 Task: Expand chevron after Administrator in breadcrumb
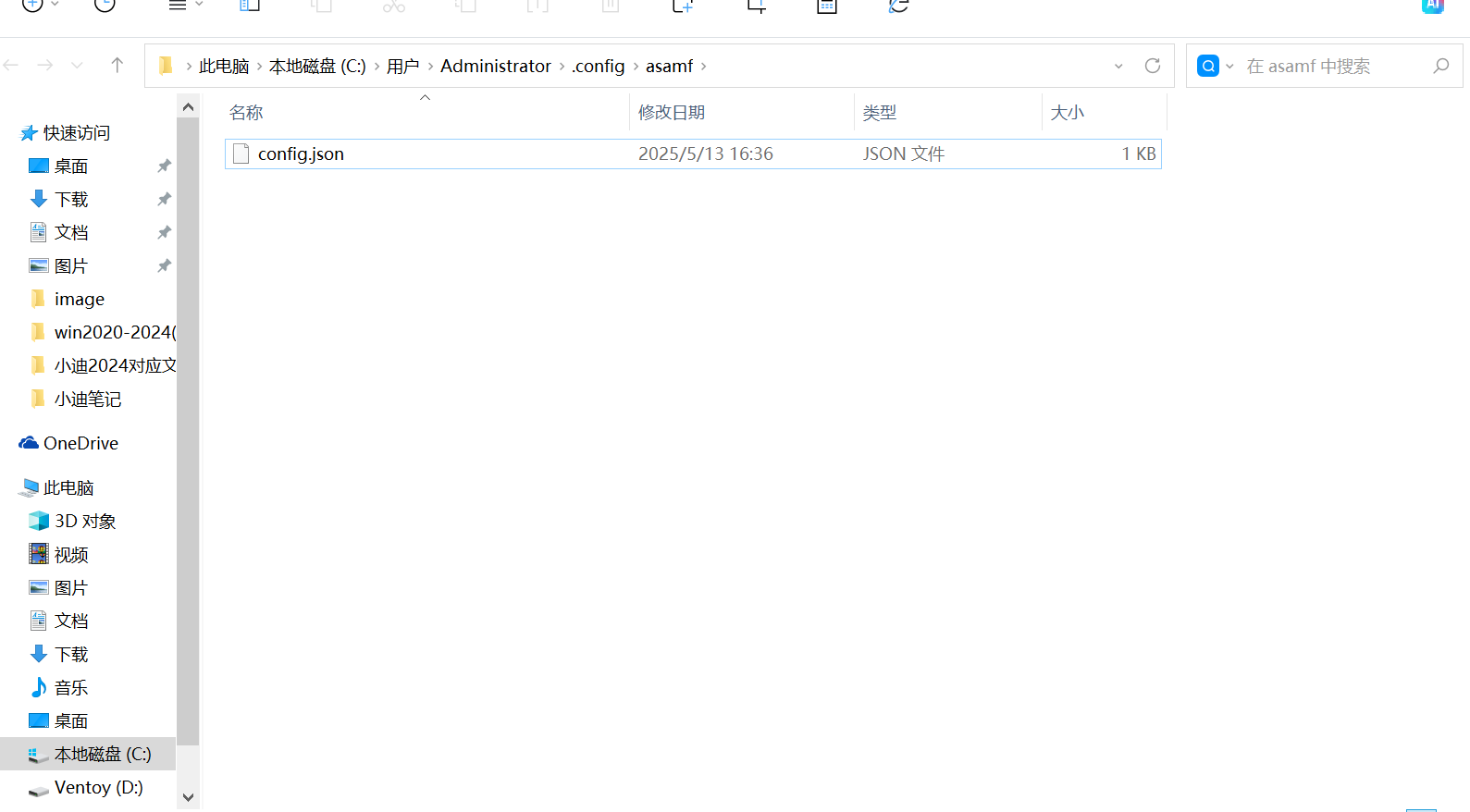pos(562,67)
